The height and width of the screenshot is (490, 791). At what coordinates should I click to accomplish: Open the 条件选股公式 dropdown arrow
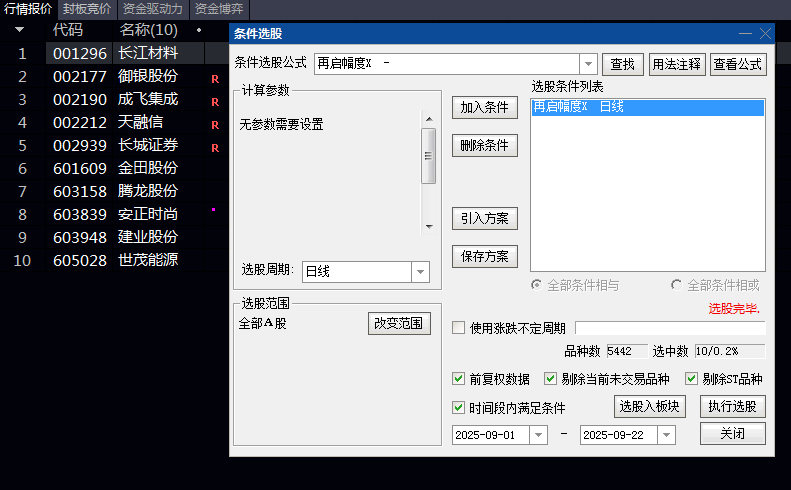pos(588,64)
